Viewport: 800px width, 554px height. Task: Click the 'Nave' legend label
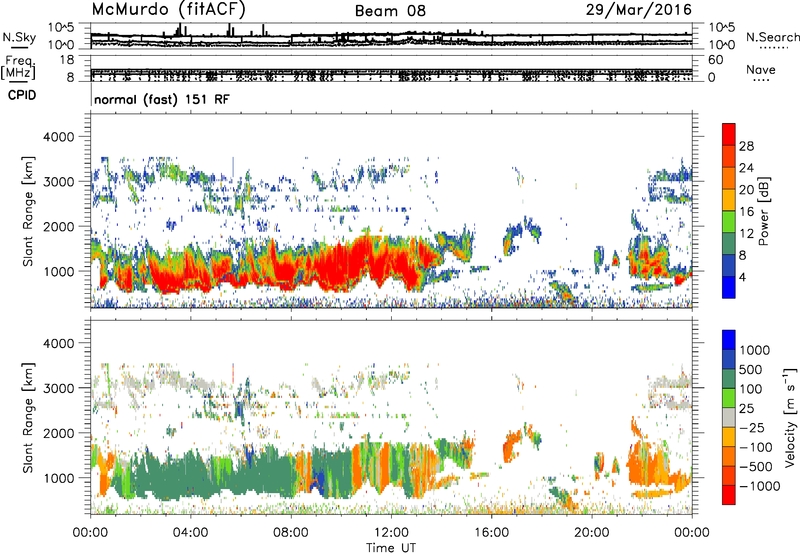pyautogui.click(x=761, y=69)
